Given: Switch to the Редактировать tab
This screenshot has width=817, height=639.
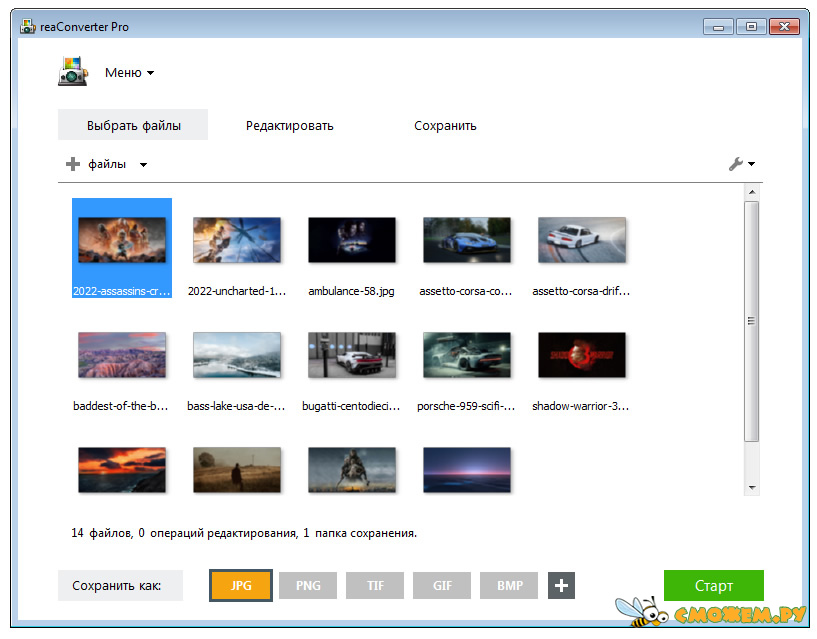Looking at the screenshot, I should pyautogui.click(x=289, y=126).
